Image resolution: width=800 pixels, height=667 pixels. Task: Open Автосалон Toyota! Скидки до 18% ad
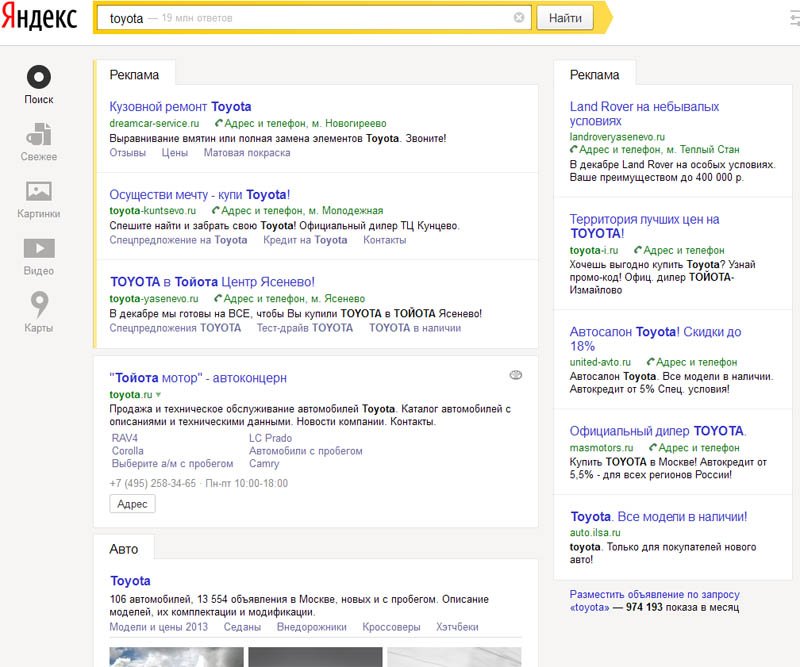655,339
